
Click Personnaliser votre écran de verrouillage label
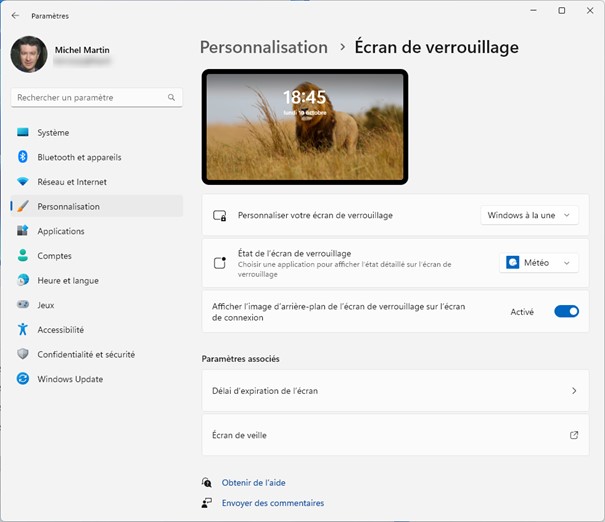click(315, 215)
